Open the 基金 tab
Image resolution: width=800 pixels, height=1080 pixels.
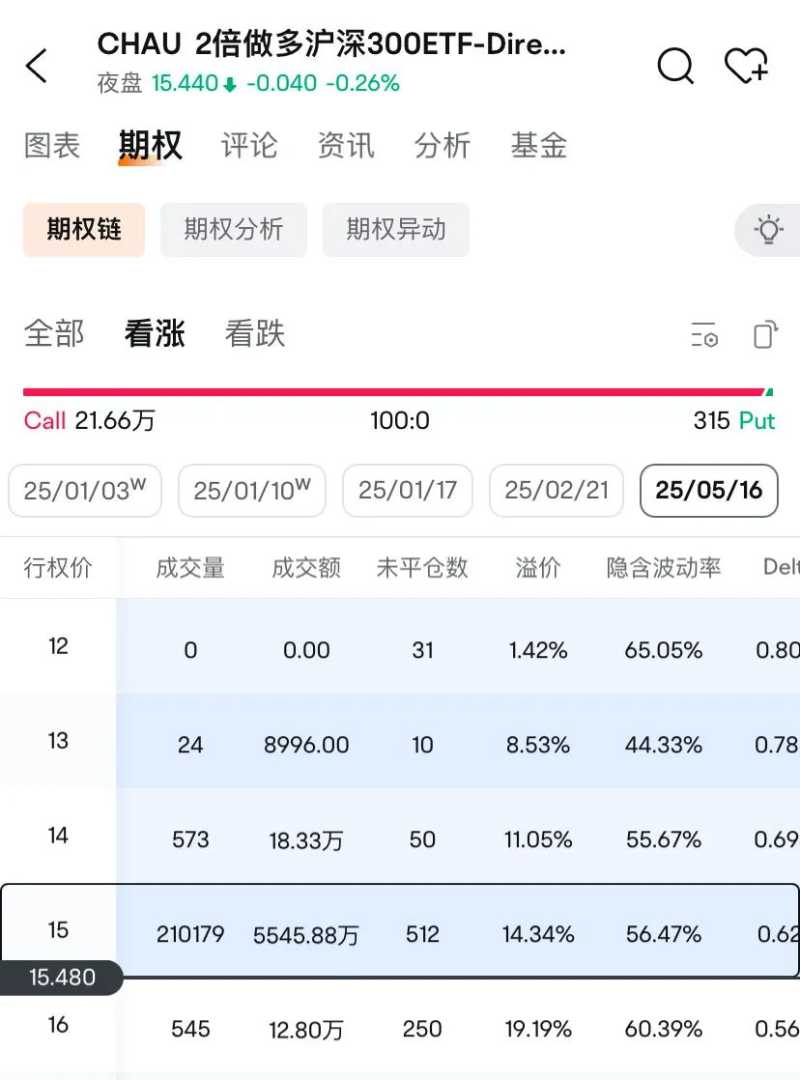(539, 146)
